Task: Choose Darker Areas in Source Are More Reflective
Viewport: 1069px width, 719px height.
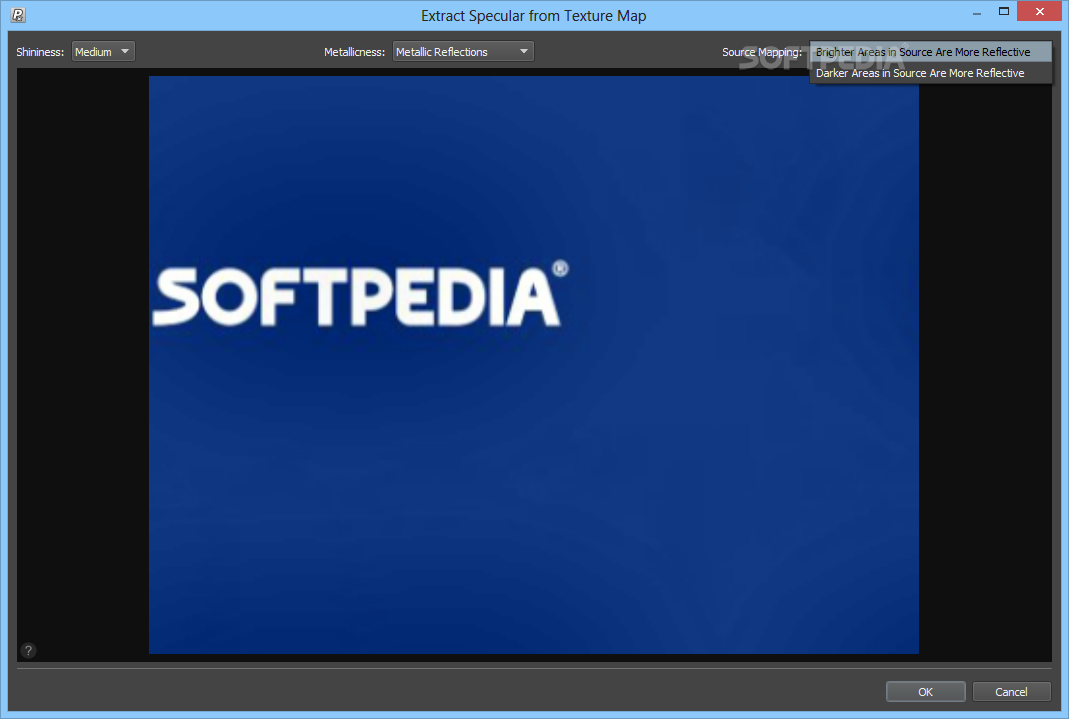Action: click(931, 73)
